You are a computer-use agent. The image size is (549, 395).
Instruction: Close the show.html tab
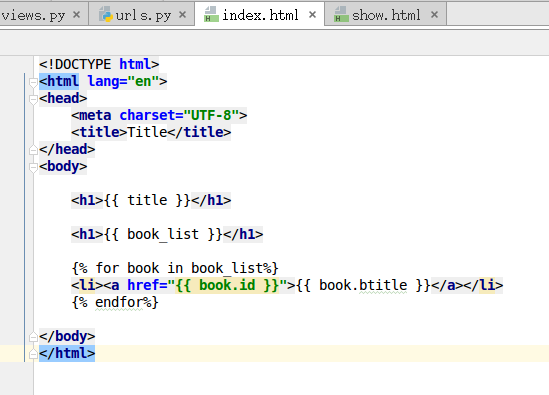(434, 15)
